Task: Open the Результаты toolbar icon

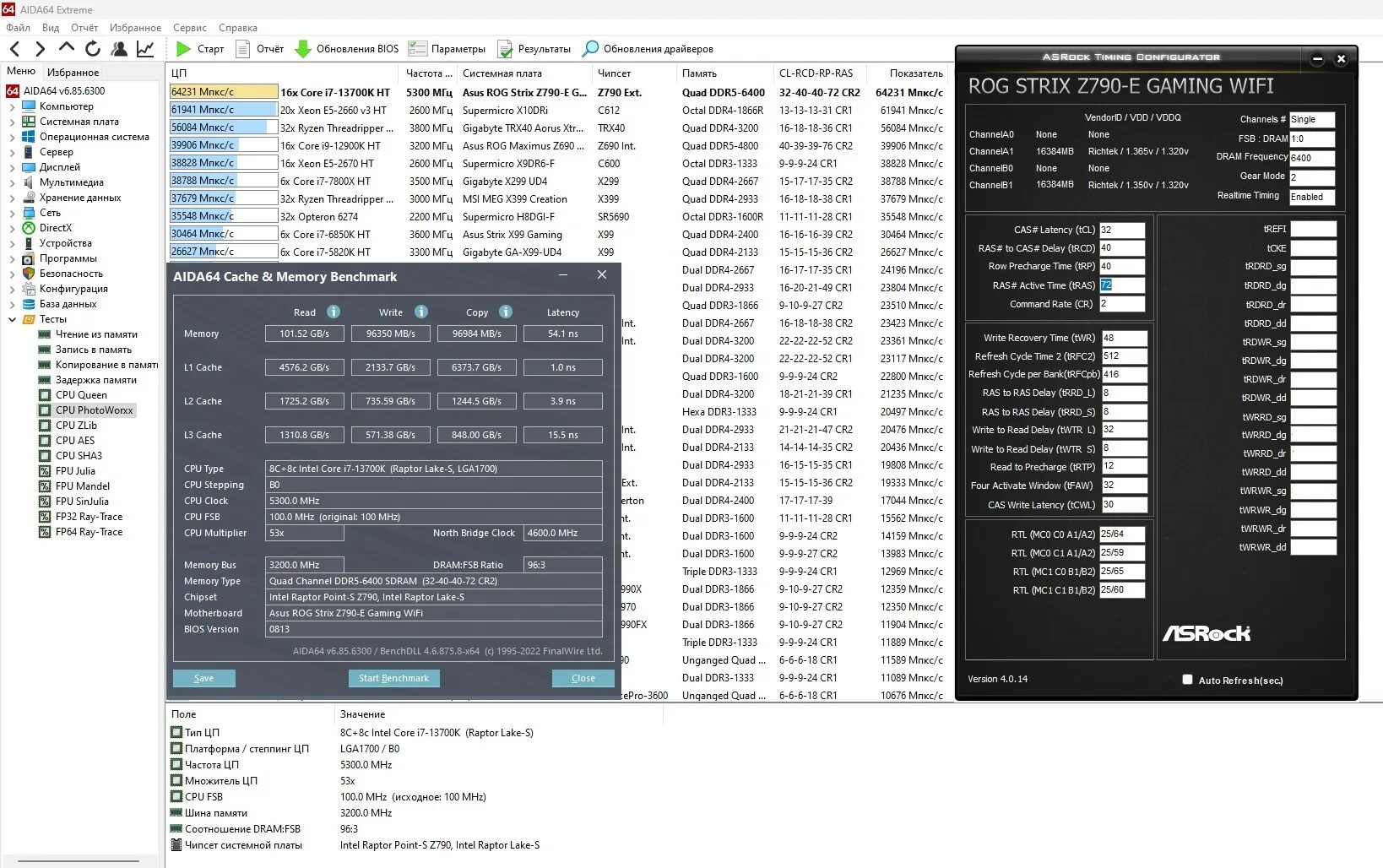Action: coord(505,49)
